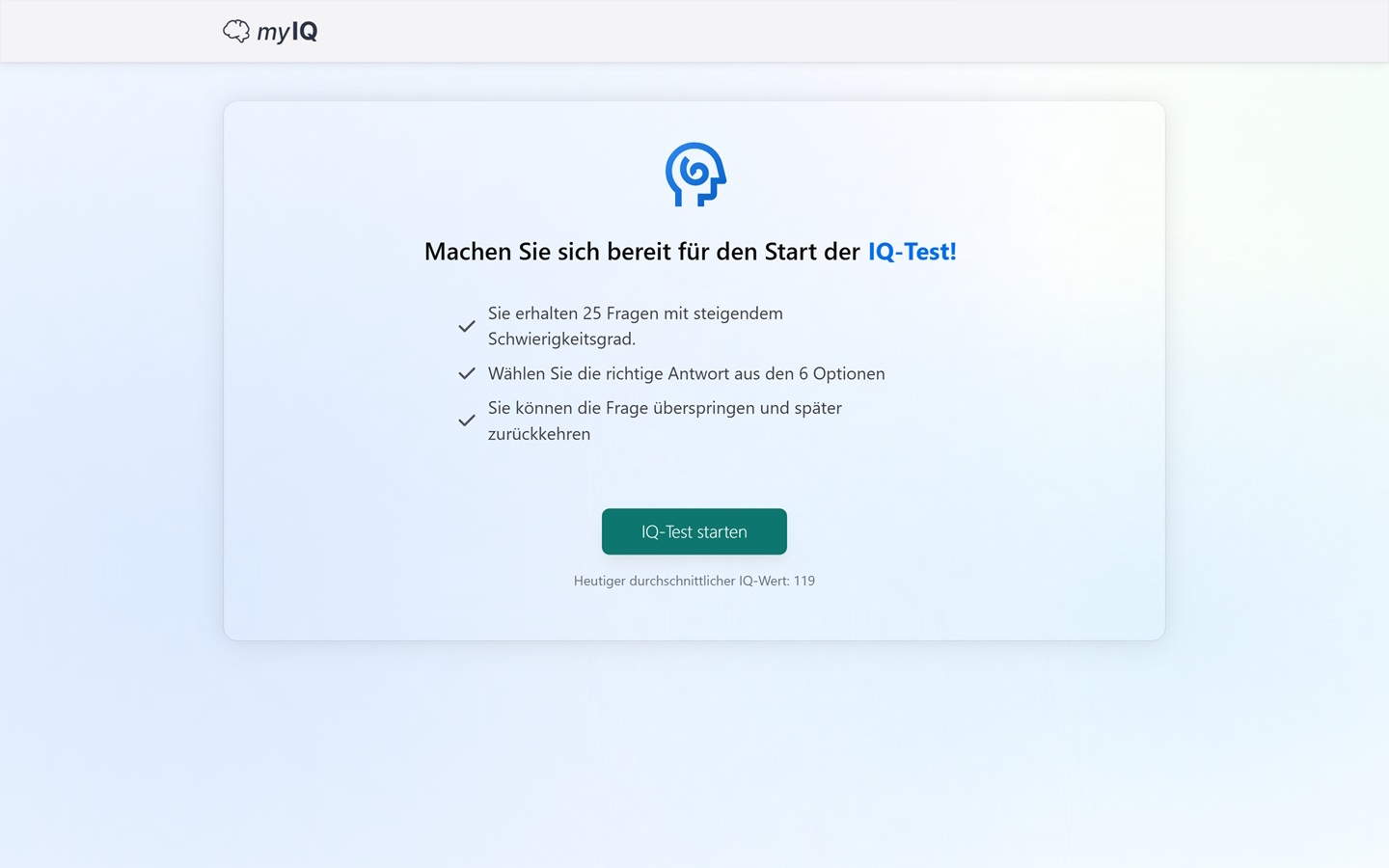Image resolution: width=1389 pixels, height=868 pixels.
Task: Open the myIQ home via the logo
Action: 269,30
